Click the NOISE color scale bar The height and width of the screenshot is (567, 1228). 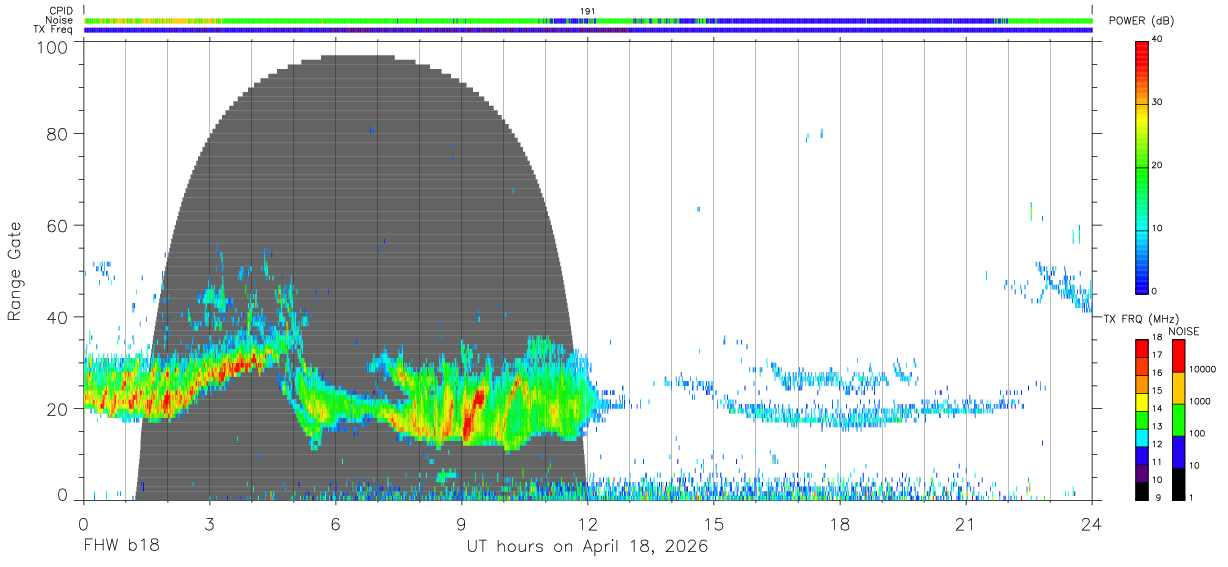pos(1179,419)
